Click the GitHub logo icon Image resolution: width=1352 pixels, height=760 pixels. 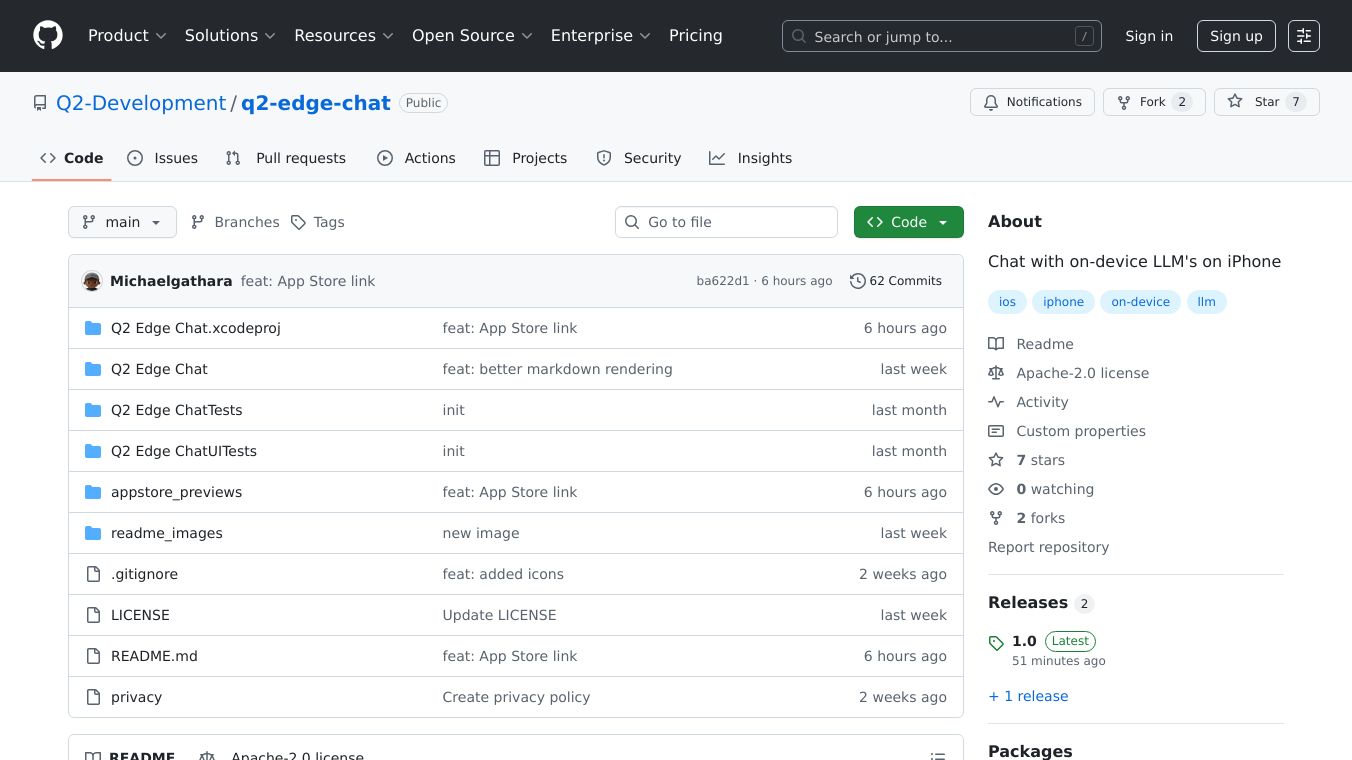tap(48, 36)
